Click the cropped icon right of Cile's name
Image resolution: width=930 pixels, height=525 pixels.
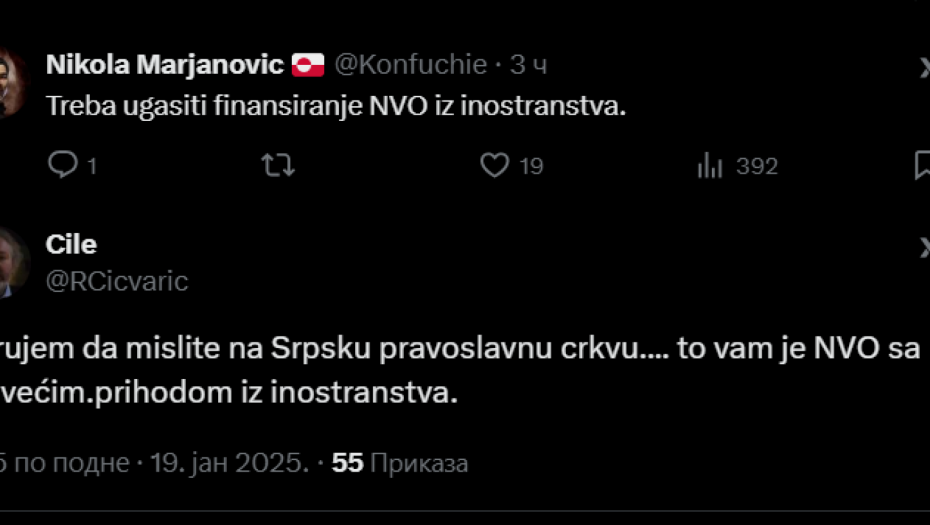(x=924, y=246)
